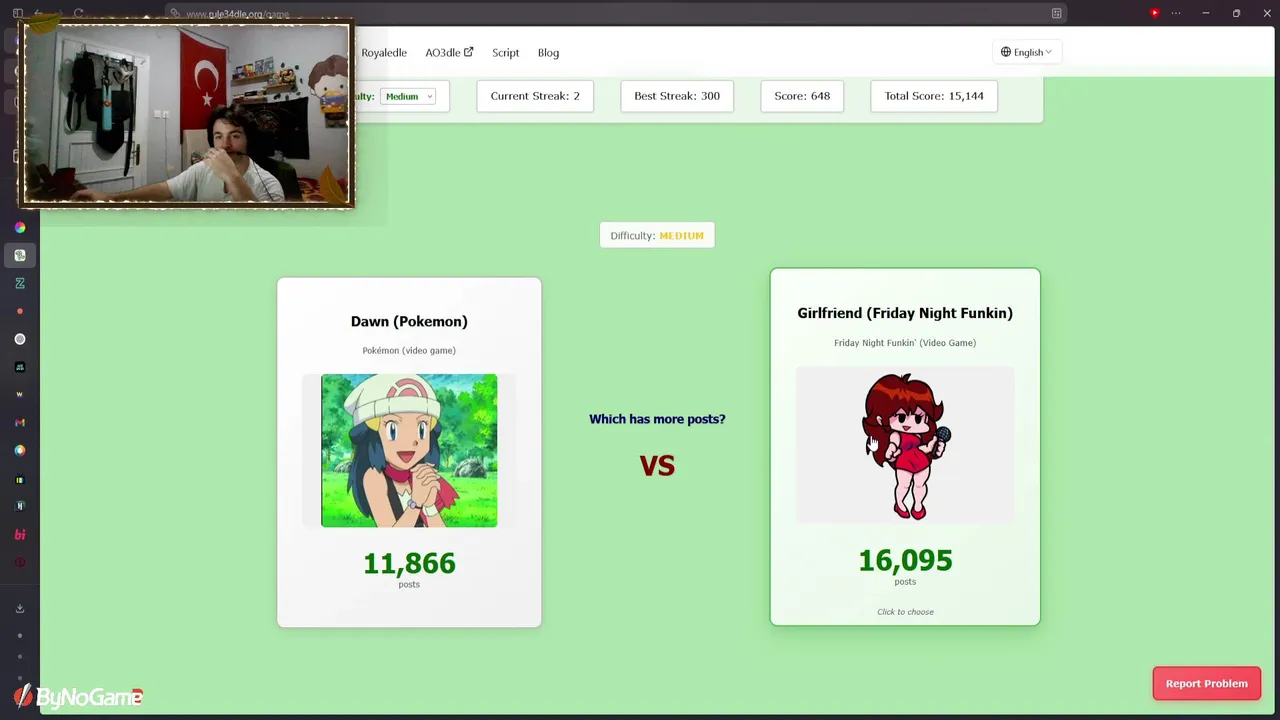Click the red circular Pinterest-like sidebar icon
Screen dimensions: 1280x720
click(19, 563)
